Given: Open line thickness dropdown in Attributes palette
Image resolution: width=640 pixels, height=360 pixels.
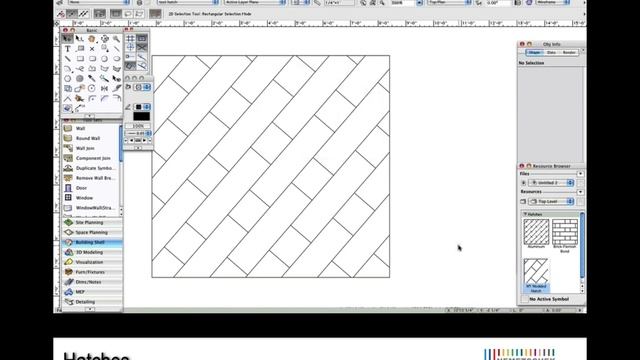Looking at the screenshot, I should click(138, 133).
